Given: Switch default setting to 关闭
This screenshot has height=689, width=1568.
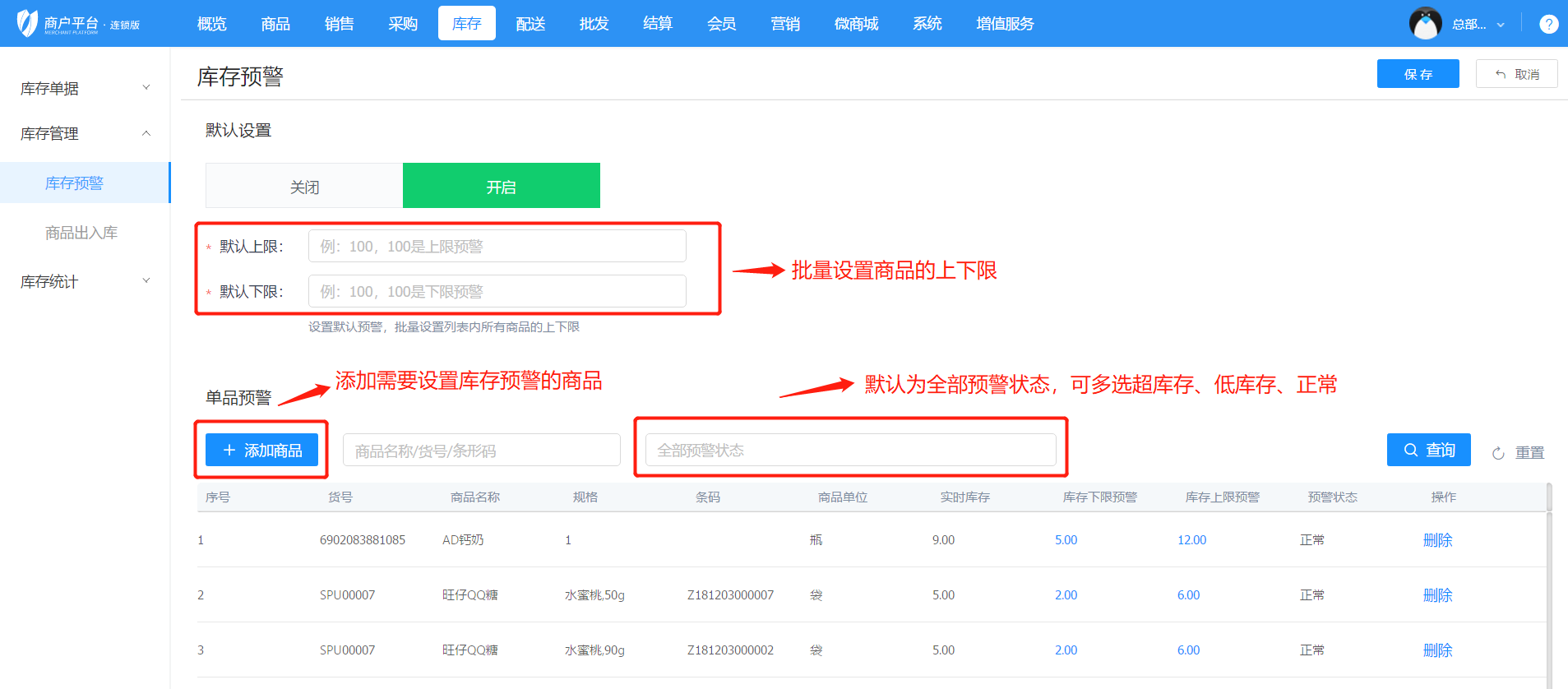Looking at the screenshot, I should (304, 187).
